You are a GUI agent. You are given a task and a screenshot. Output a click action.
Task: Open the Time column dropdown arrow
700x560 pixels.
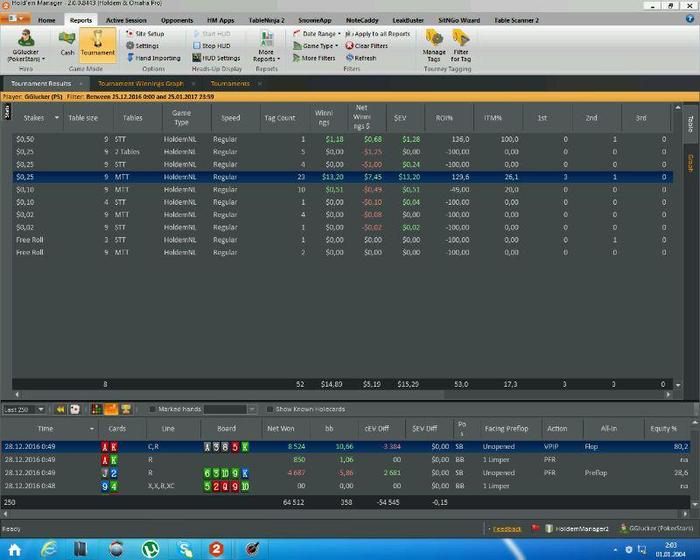coord(92,429)
